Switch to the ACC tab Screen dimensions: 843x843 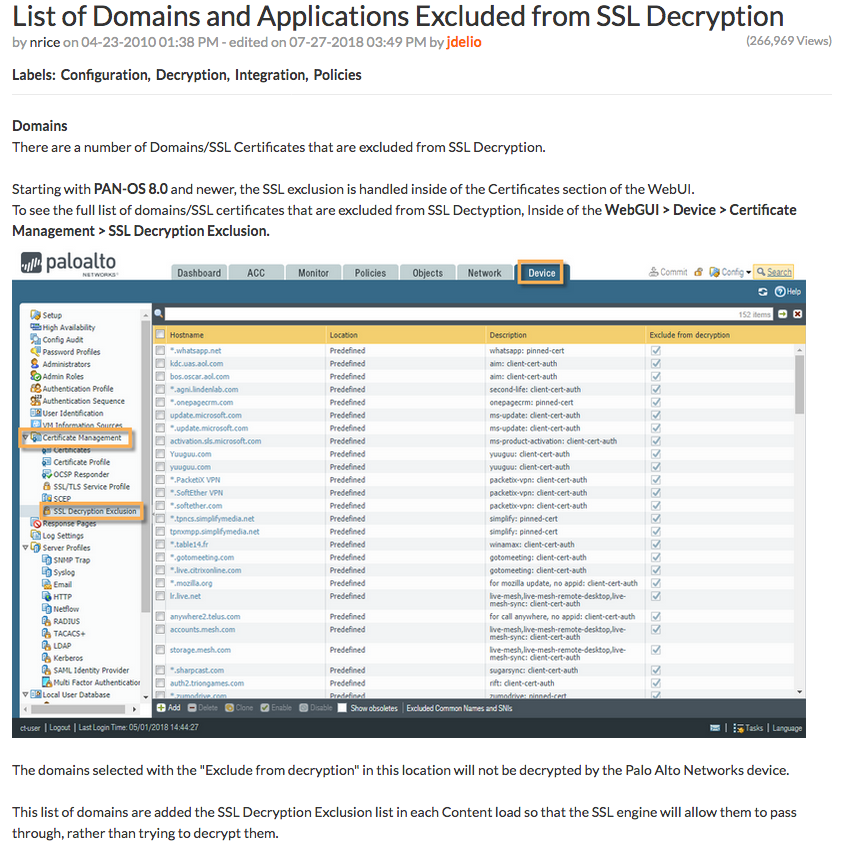click(256, 273)
